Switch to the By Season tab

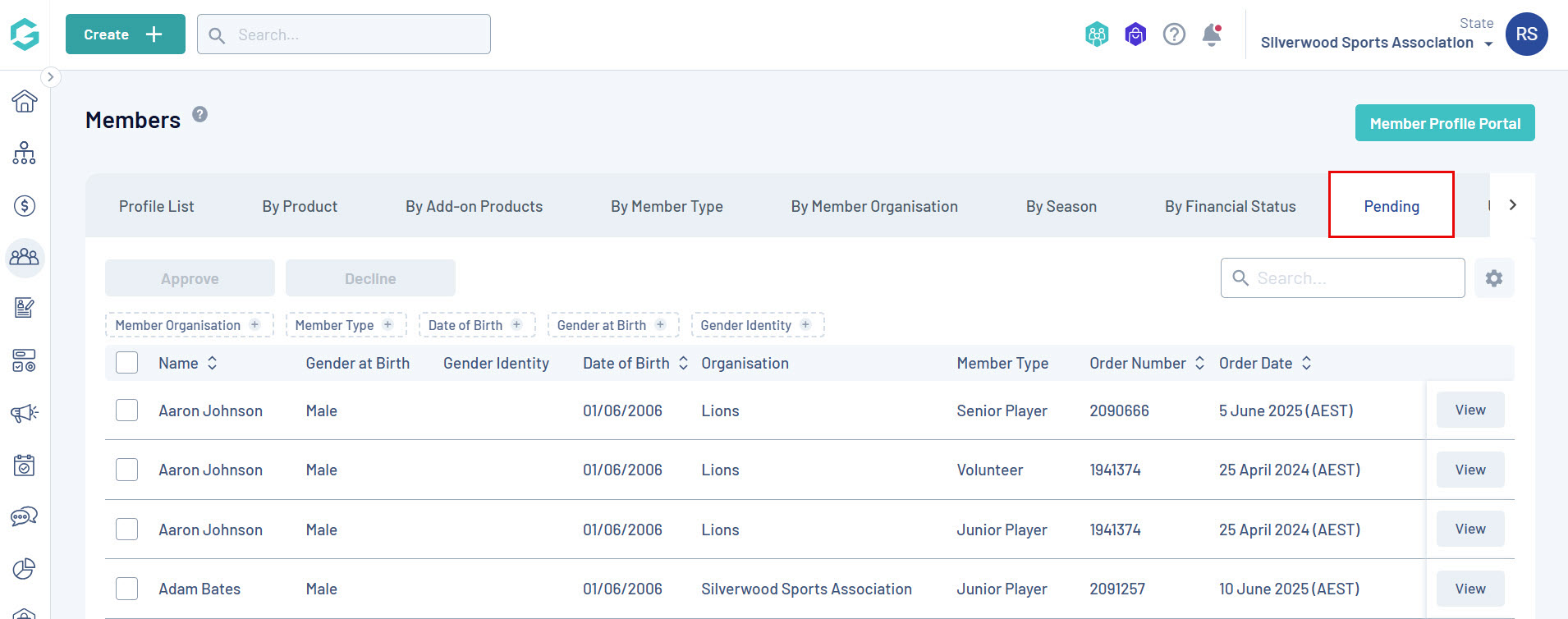coord(1061,206)
